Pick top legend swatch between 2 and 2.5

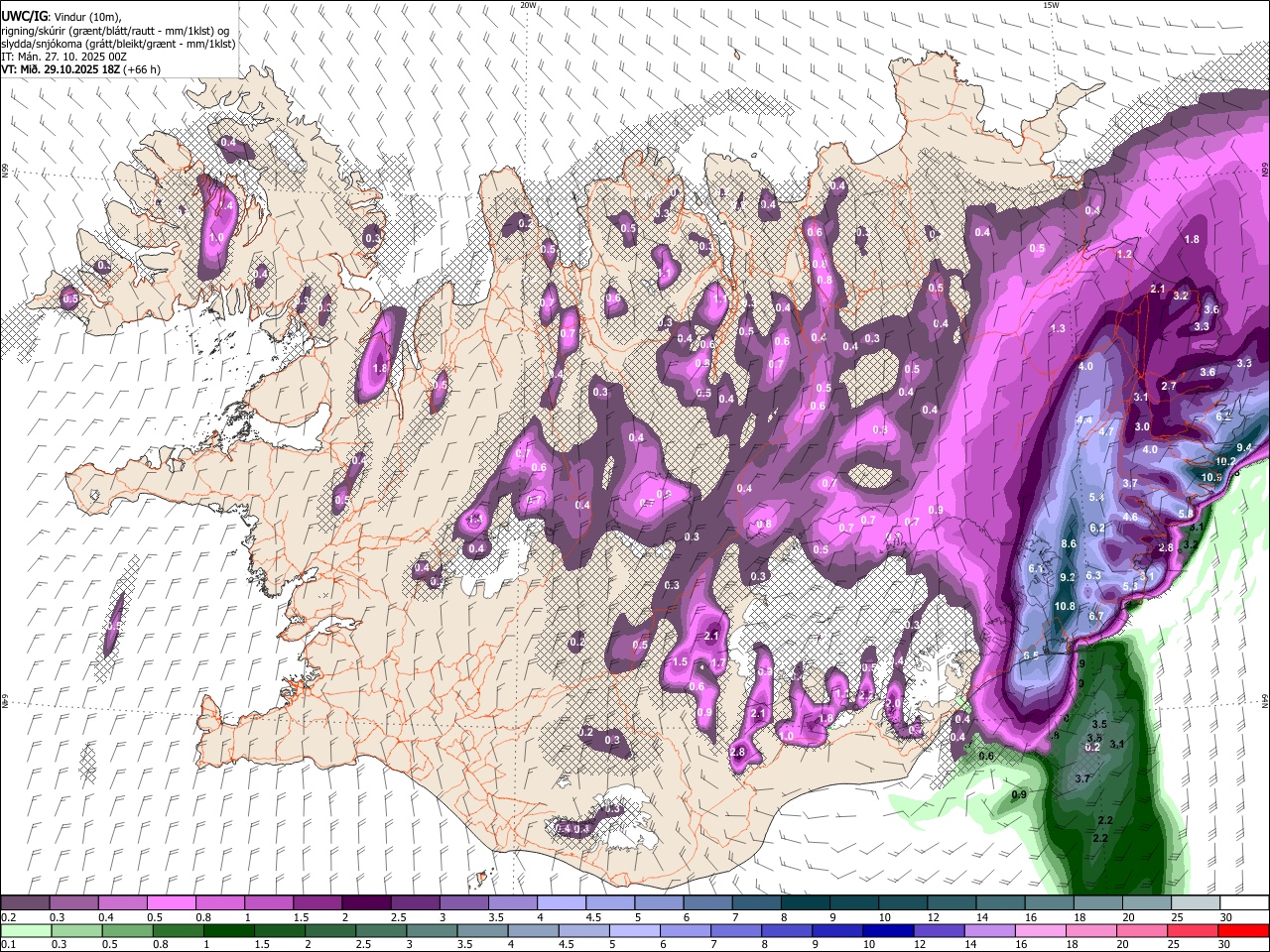[366, 902]
